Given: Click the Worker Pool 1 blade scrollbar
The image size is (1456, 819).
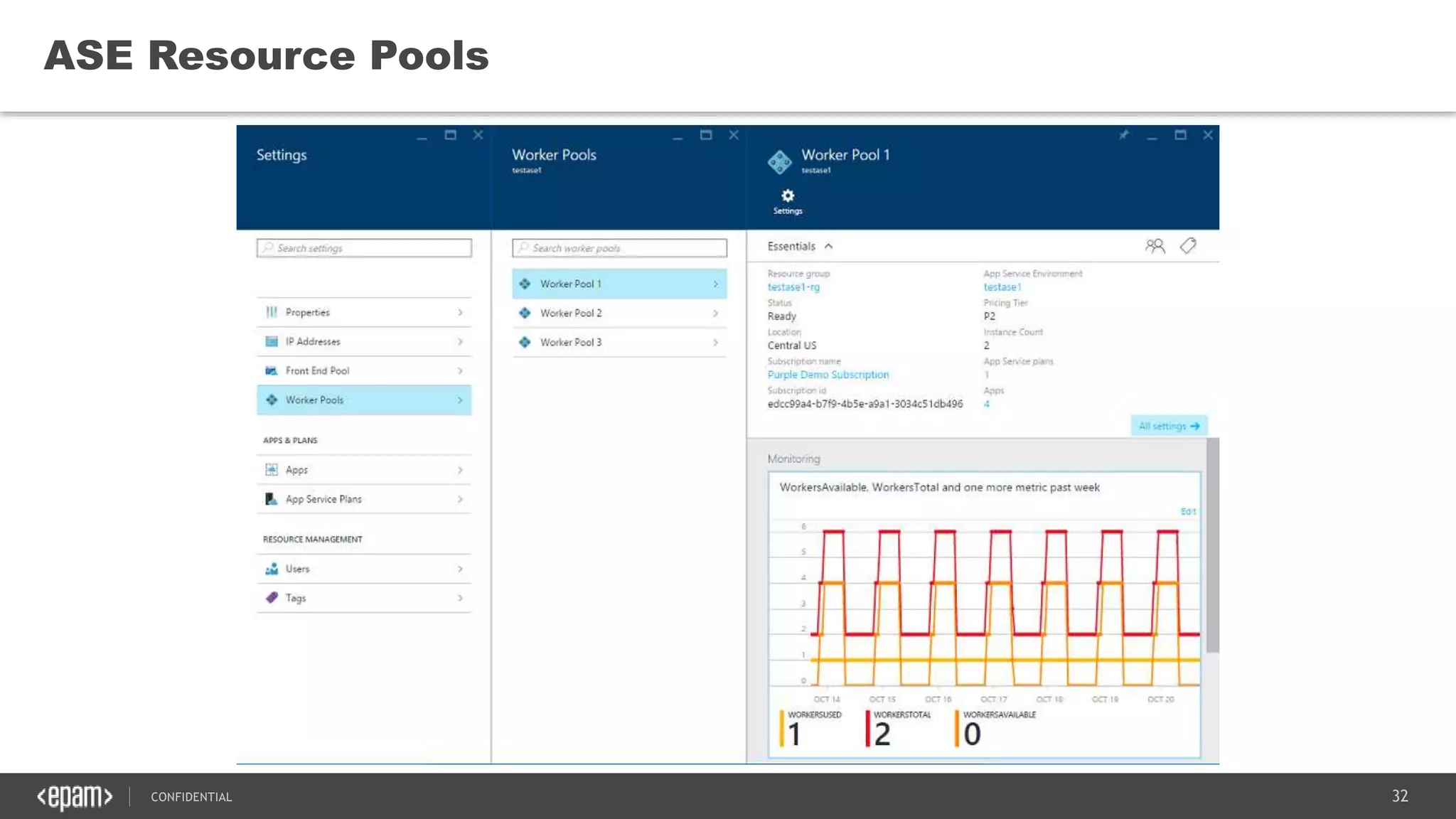Looking at the screenshot, I should pyautogui.click(x=1213, y=545).
